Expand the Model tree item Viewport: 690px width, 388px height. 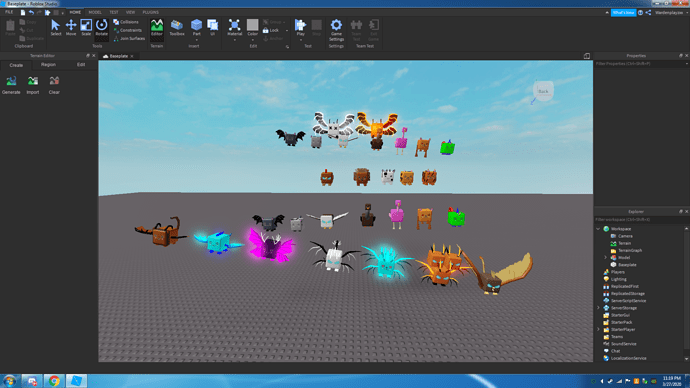606,258
